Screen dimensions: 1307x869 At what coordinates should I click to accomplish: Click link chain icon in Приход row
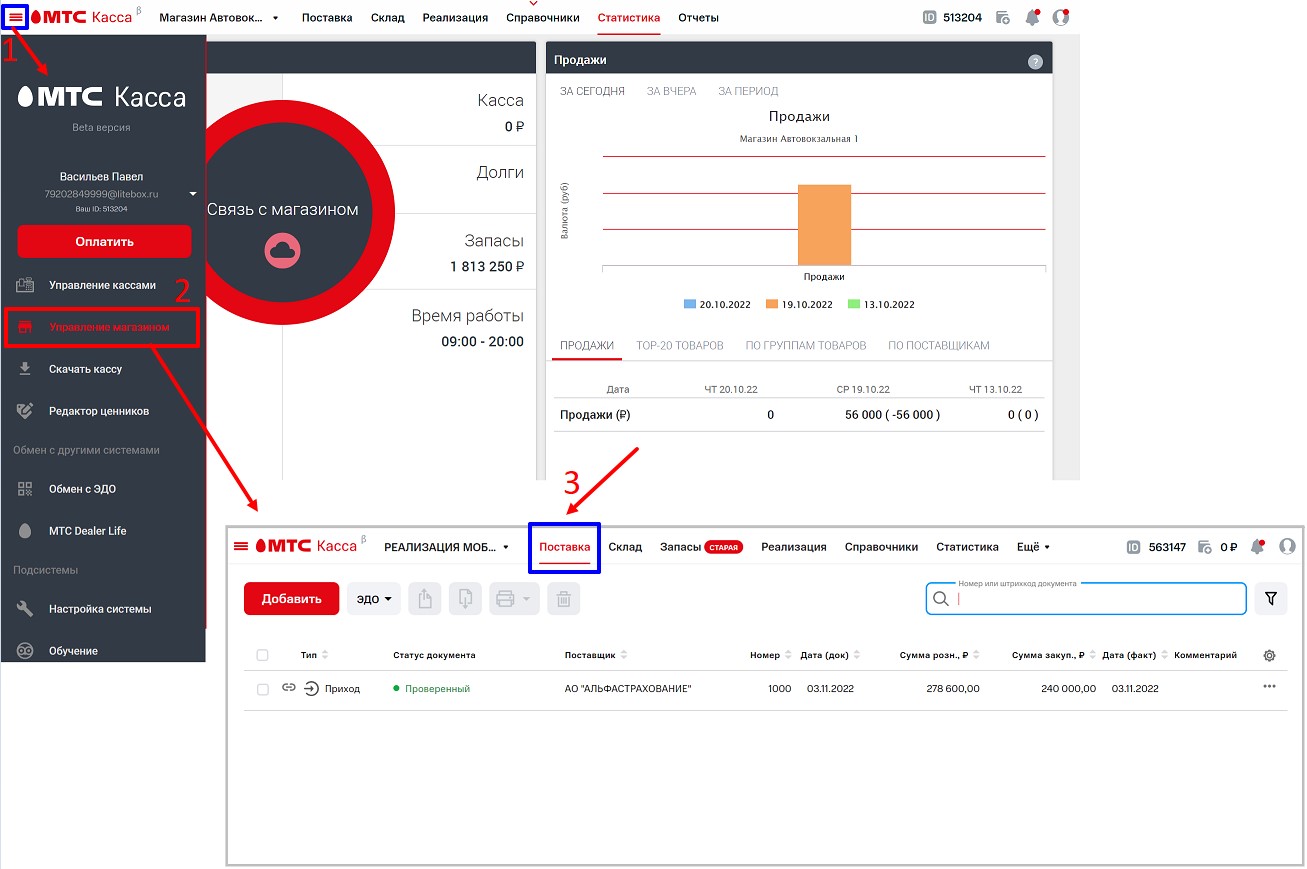[x=289, y=688]
